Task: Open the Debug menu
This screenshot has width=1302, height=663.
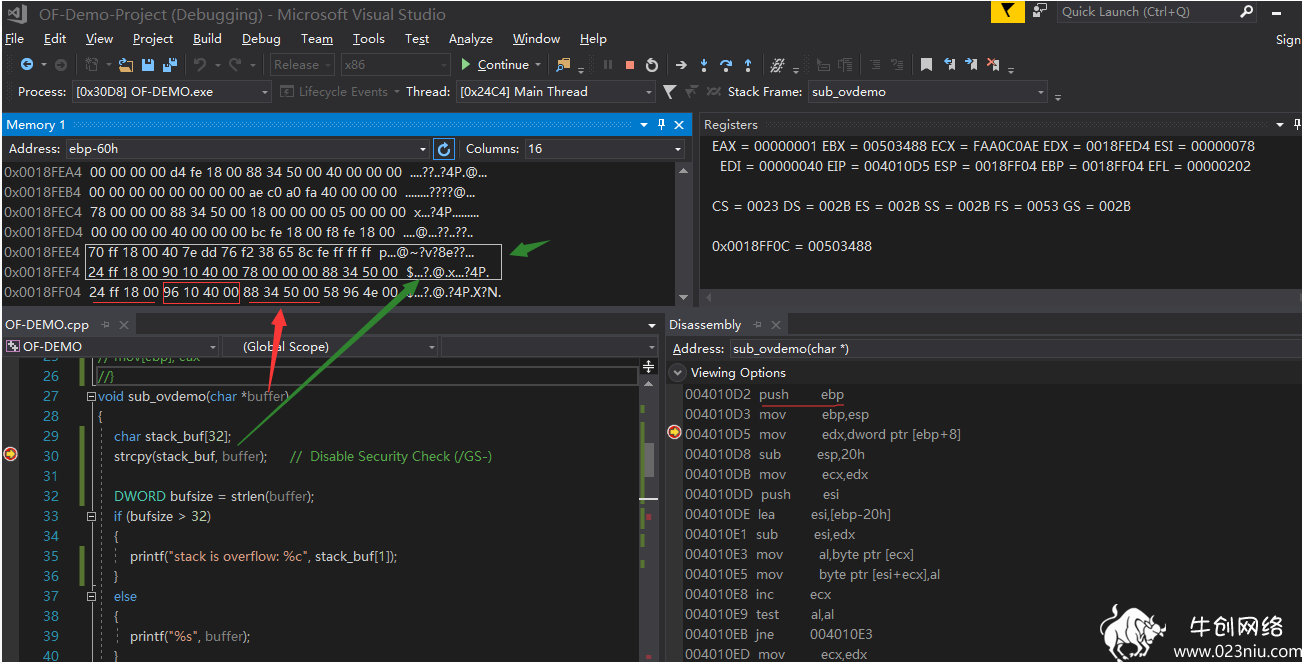Action: click(261, 39)
